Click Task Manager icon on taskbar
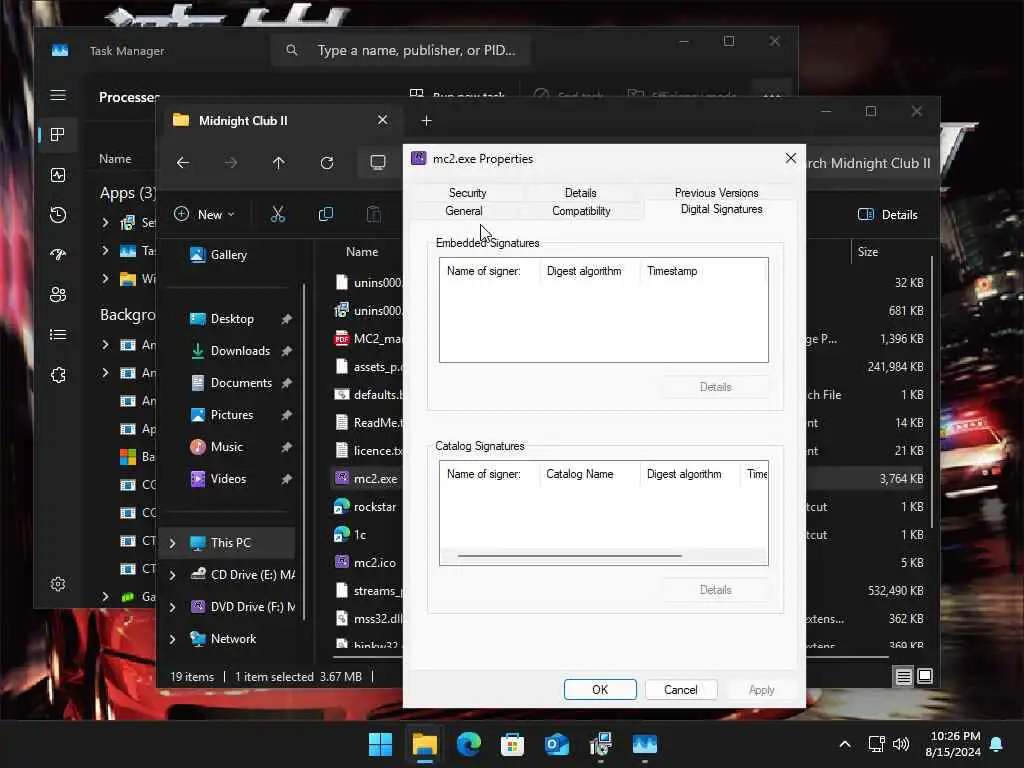The width and height of the screenshot is (1024, 768). (645, 744)
